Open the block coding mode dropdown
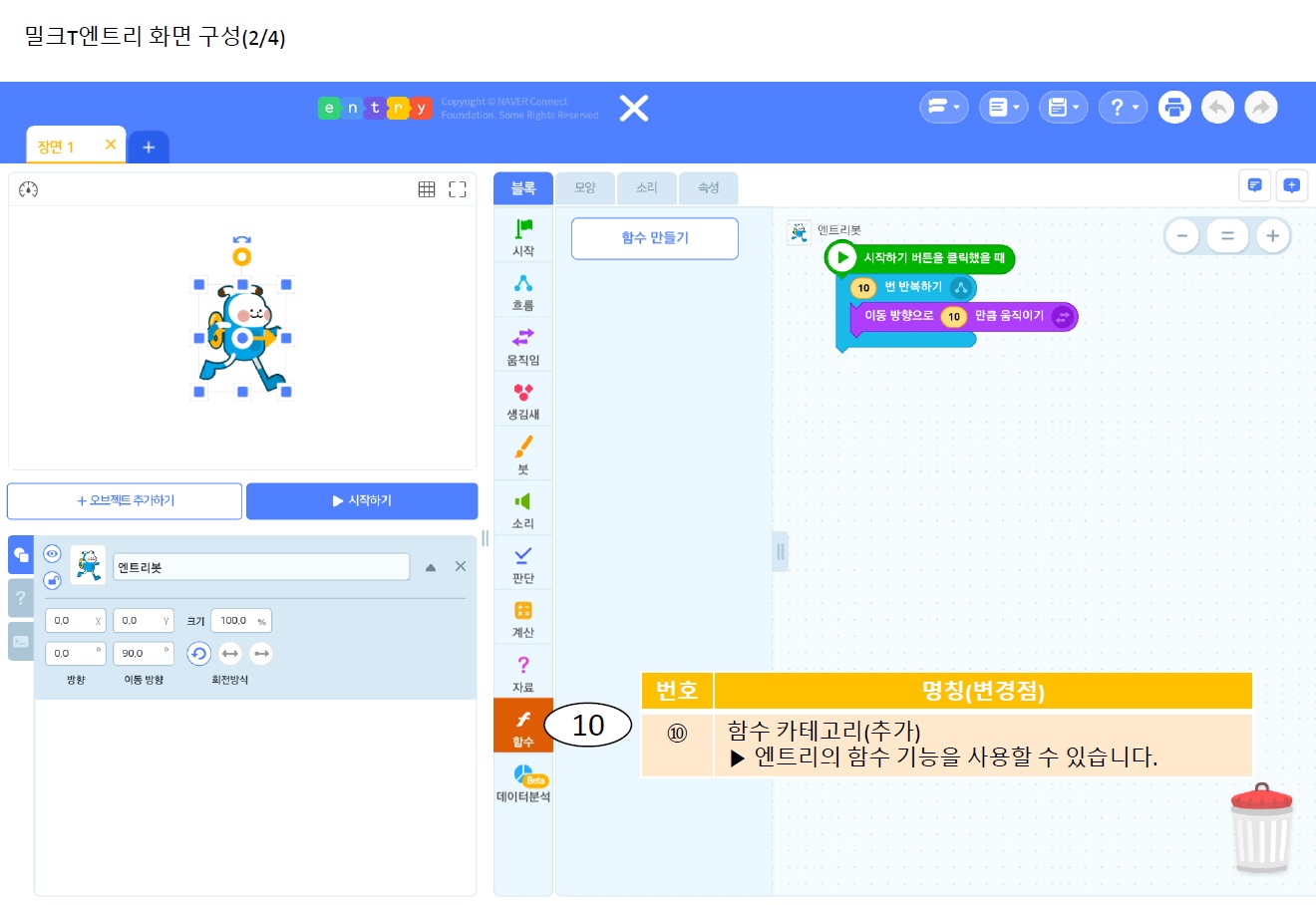The width and height of the screenshot is (1316, 905). coord(943,107)
